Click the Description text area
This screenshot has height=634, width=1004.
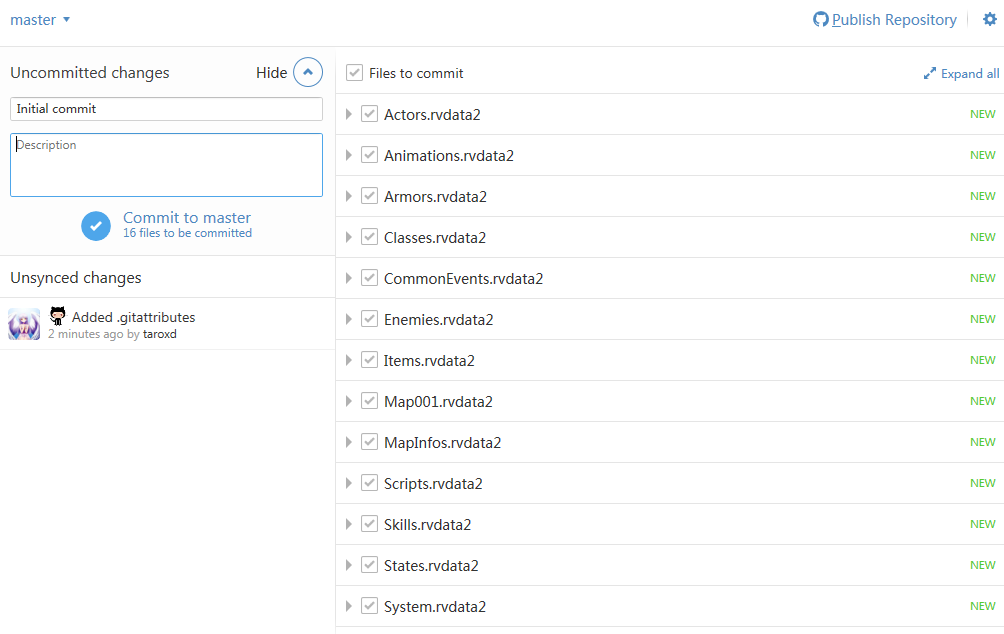click(x=166, y=165)
